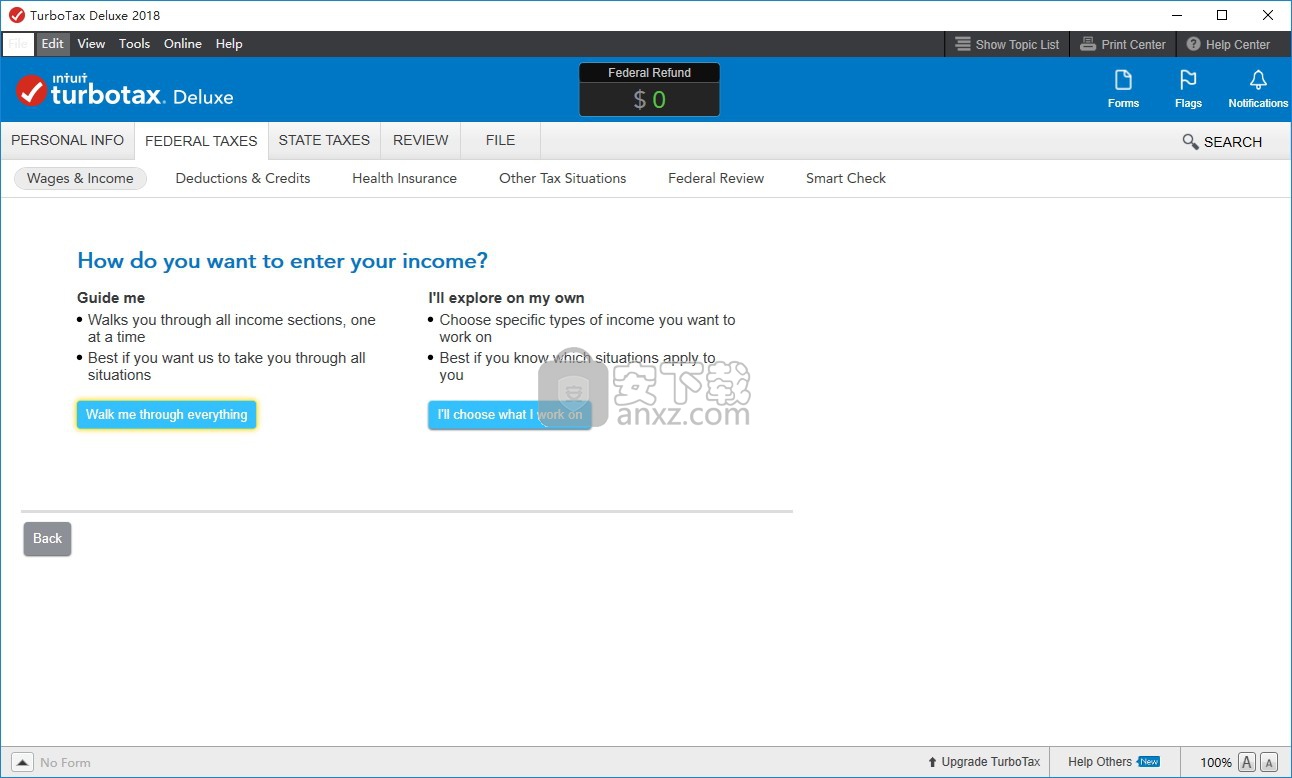The height and width of the screenshot is (778, 1292).
Task: Open the Help Center
Action: 1228,44
